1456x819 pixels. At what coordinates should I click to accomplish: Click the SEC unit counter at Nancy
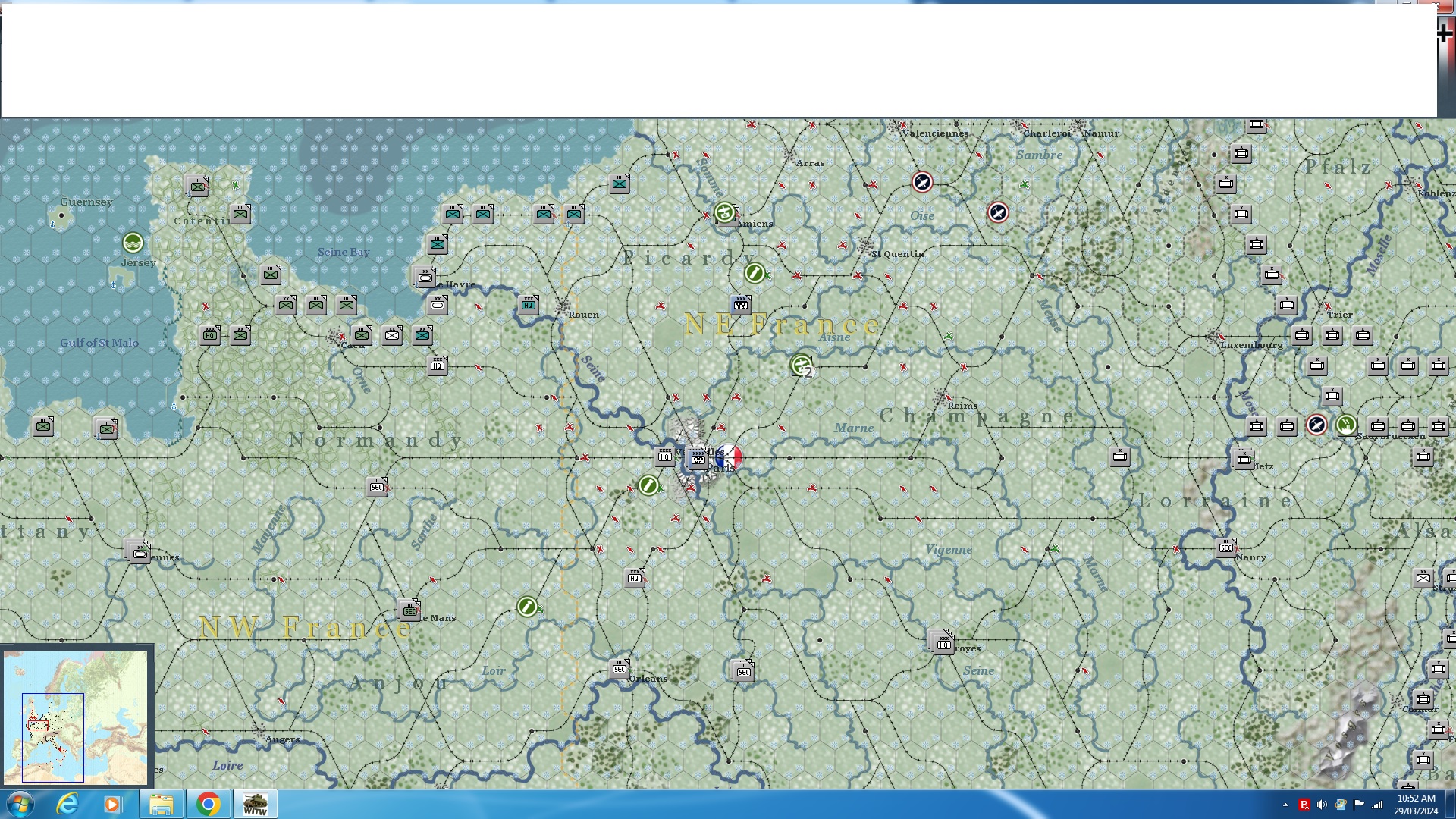[x=1225, y=548]
